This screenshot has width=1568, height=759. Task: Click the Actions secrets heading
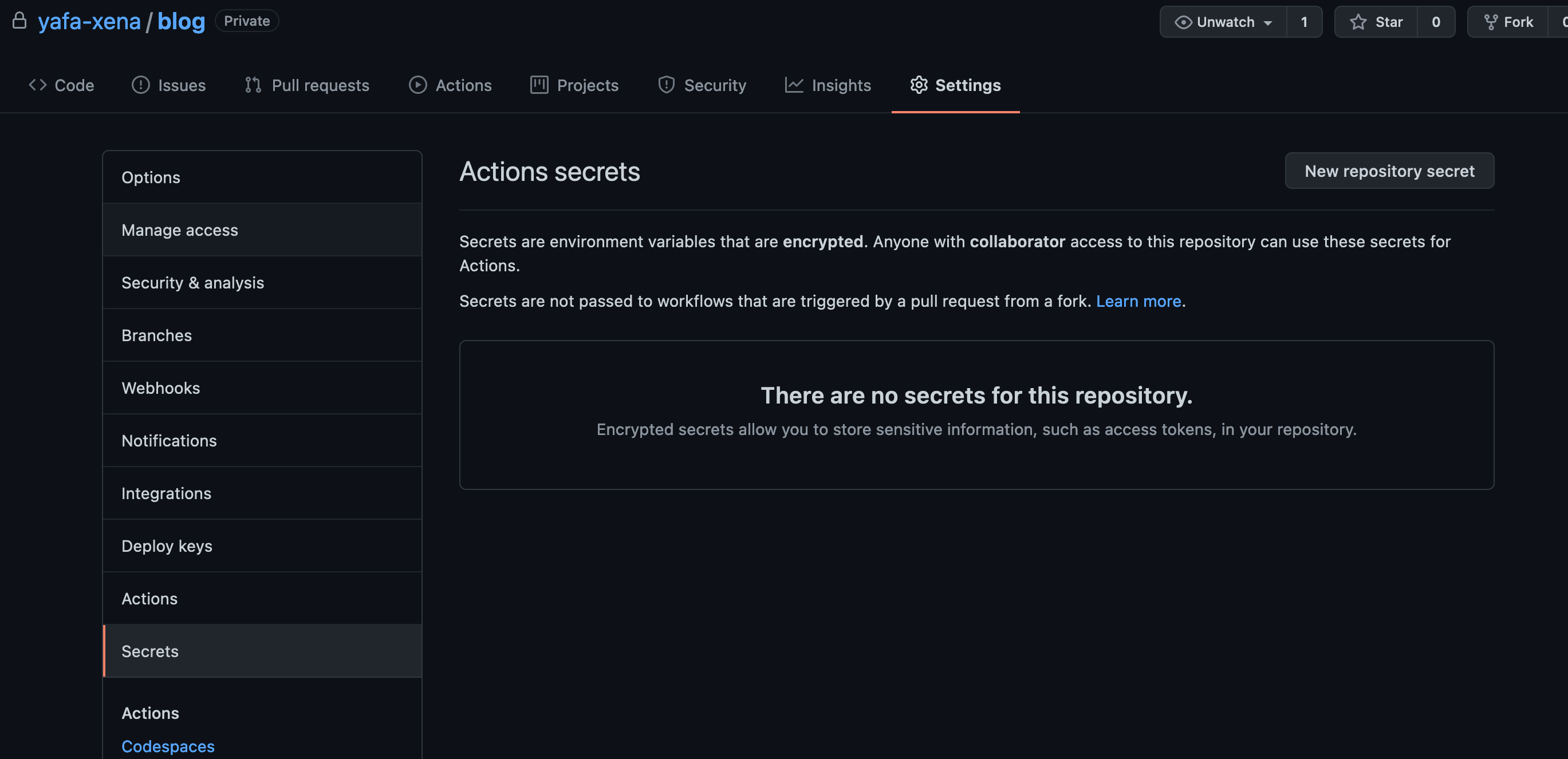(x=550, y=172)
